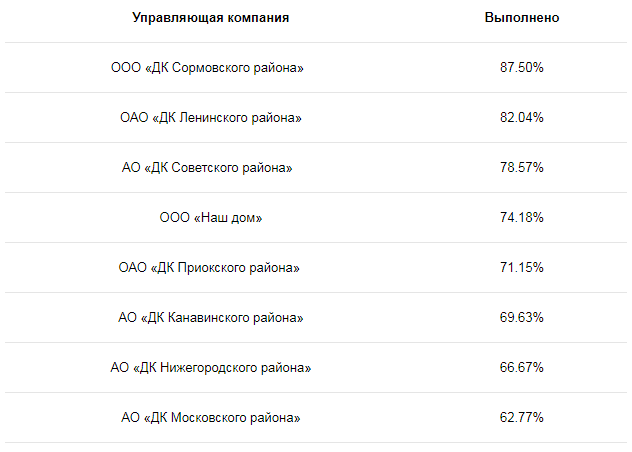The height and width of the screenshot is (452, 632).
Task: Click АО «ДК Московского района» cell
Action: (210, 417)
